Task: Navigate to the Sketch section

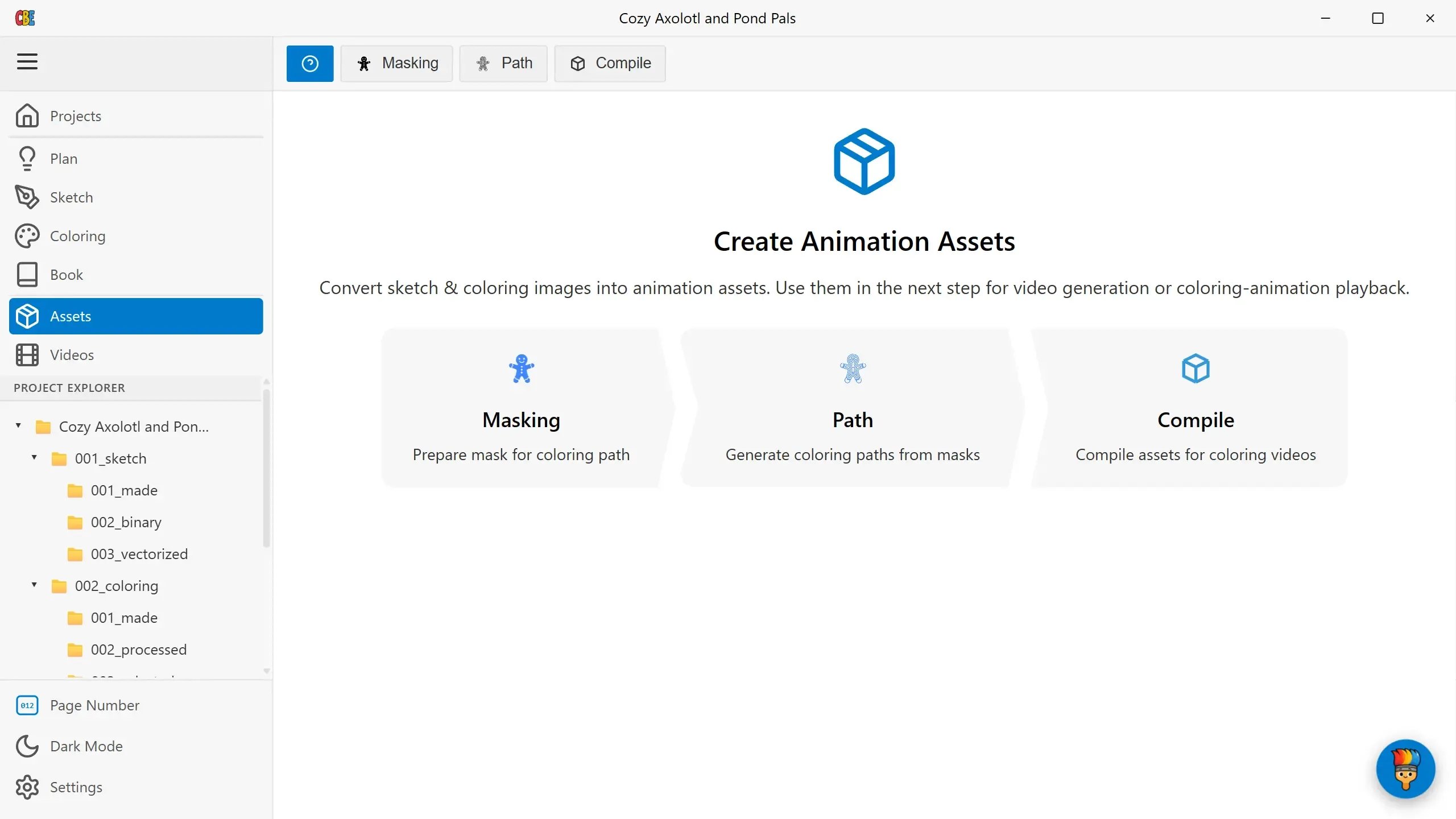Action: tap(136, 197)
